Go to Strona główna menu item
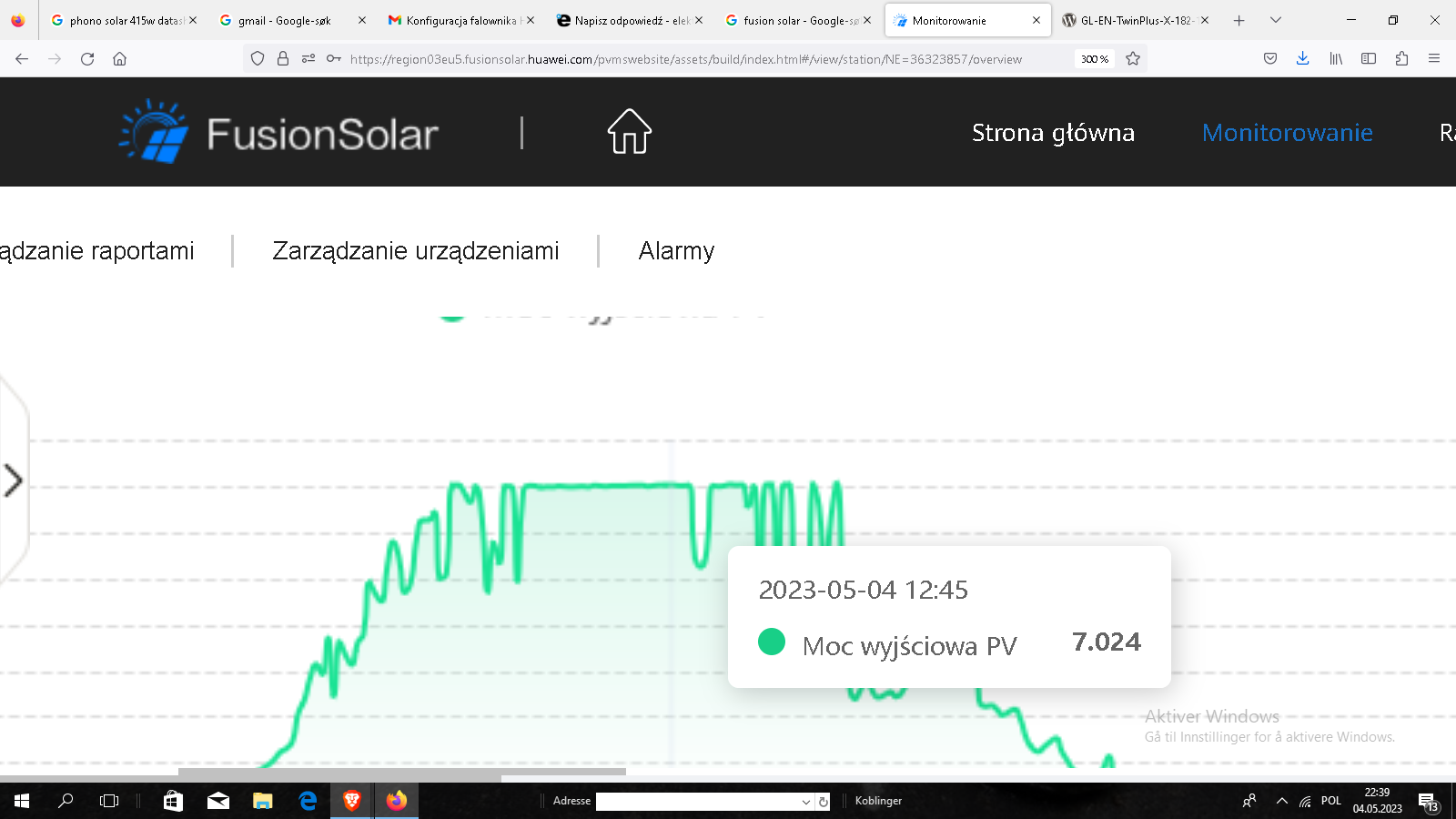Screen dimensions: 1456x819 (x=1053, y=133)
